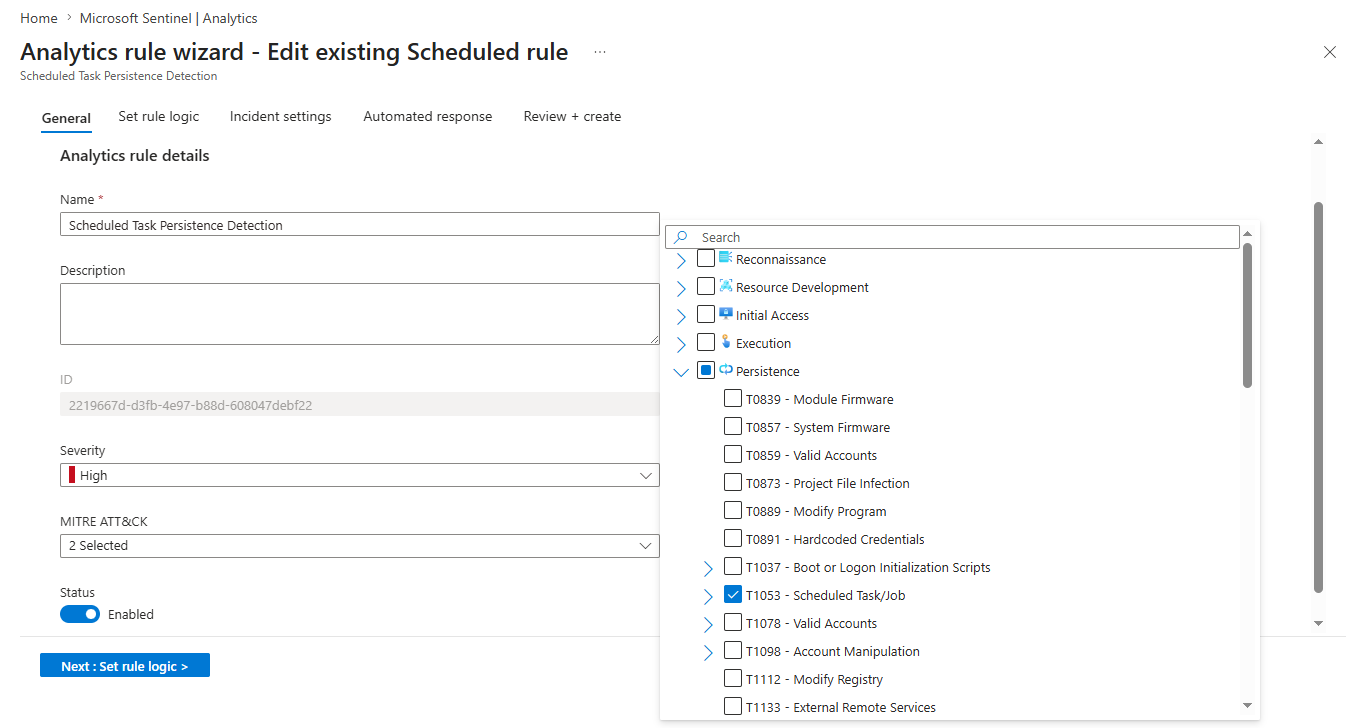Expand T1098 Account Manipulation sub-techniques
The image size is (1366, 728).
(708, 652)
